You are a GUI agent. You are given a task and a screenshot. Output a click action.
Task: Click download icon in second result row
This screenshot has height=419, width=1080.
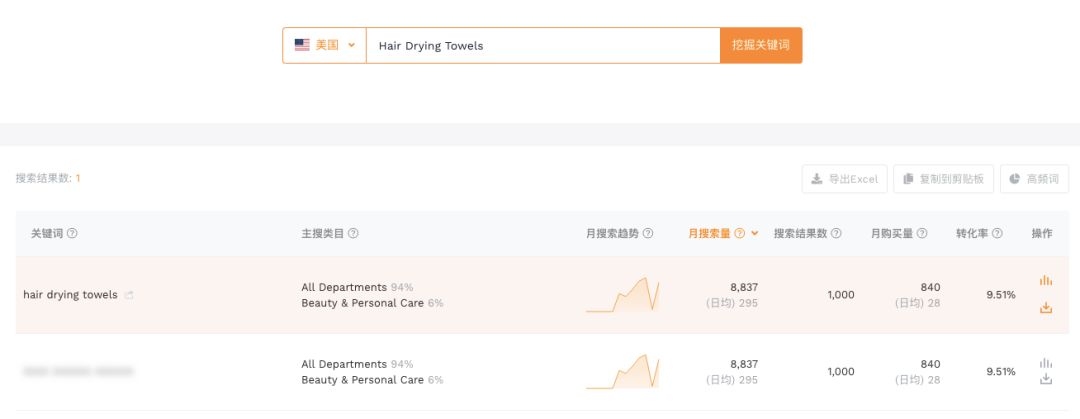pos(1046,379)
